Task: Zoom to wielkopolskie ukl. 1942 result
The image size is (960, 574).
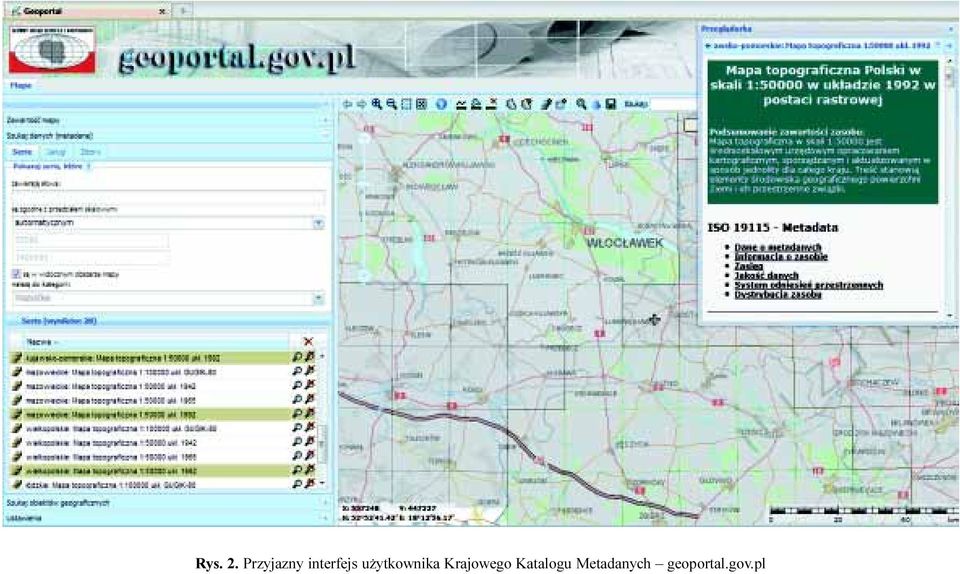Action: 297,442
